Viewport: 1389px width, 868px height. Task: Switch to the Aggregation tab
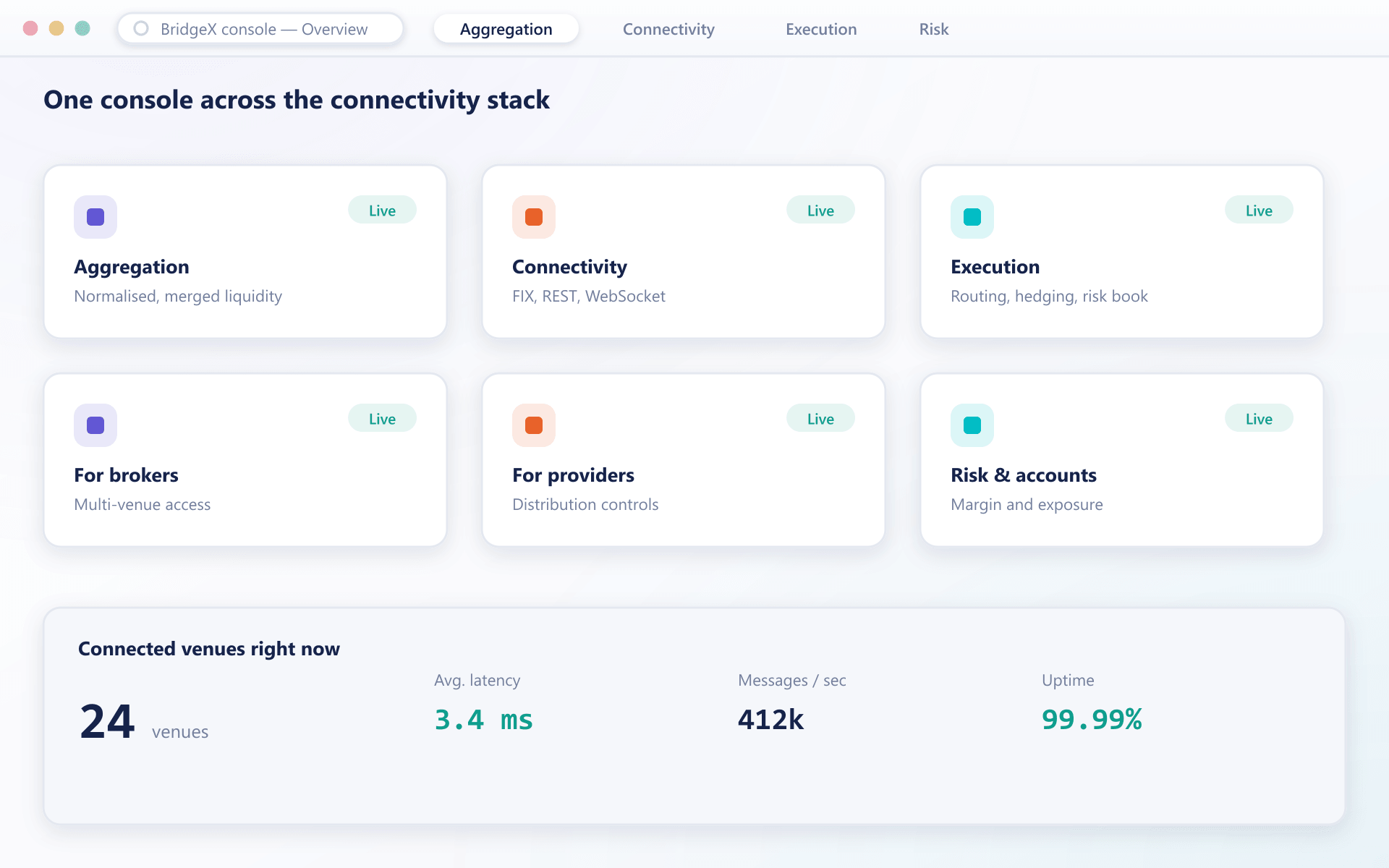506,29
